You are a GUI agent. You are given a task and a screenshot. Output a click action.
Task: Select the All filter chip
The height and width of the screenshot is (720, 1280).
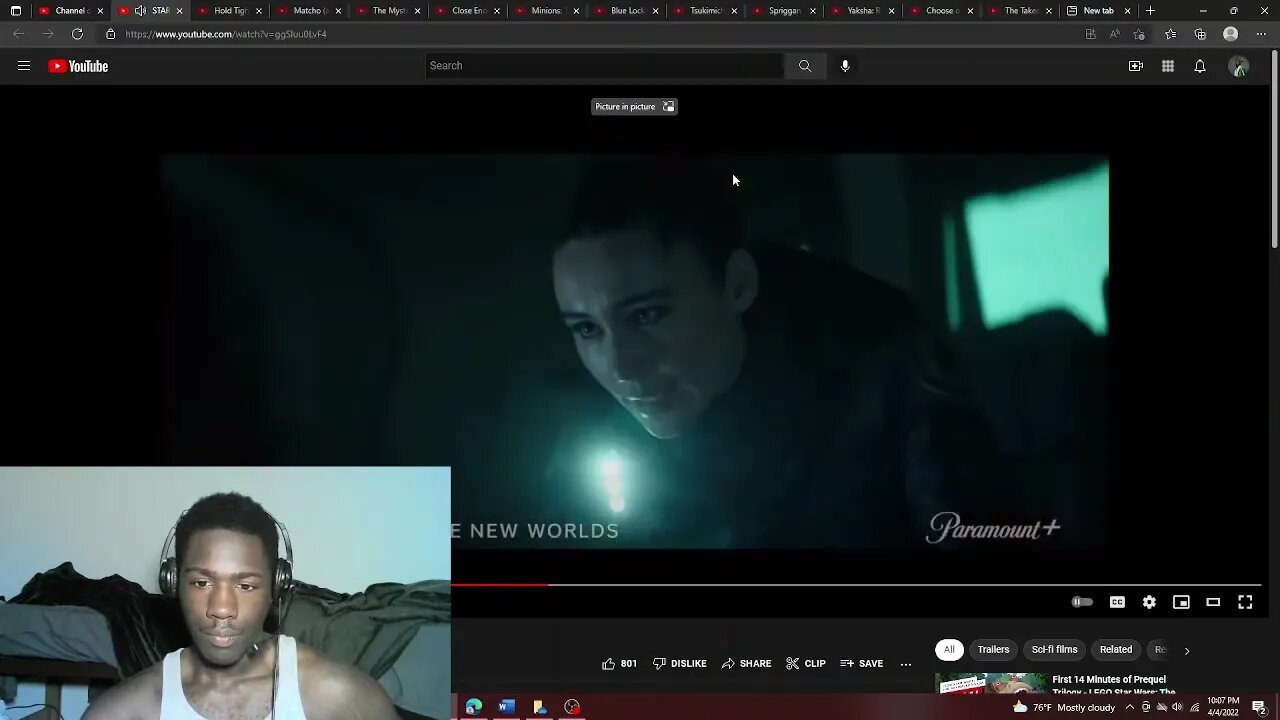(x=949, y=650)
